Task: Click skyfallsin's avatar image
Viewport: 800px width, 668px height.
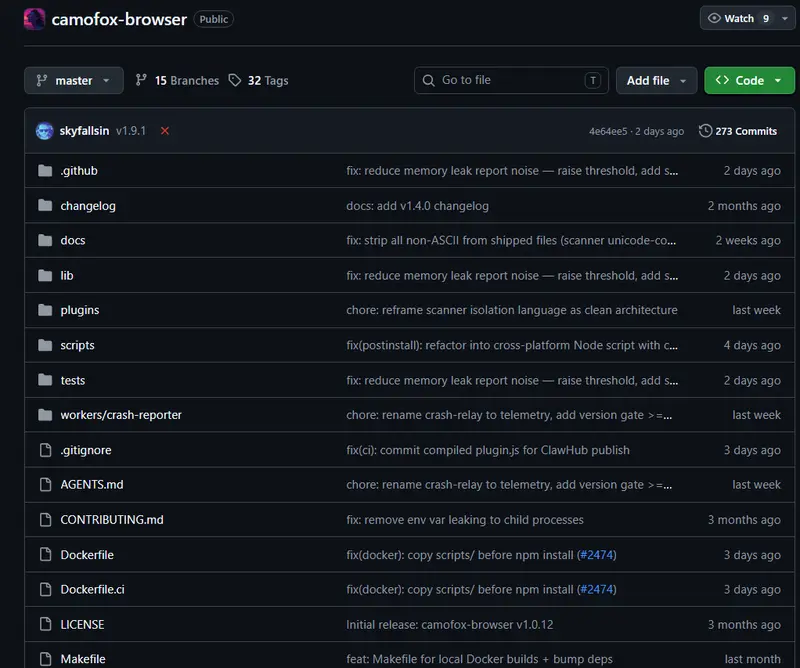Action: [44, 131]
